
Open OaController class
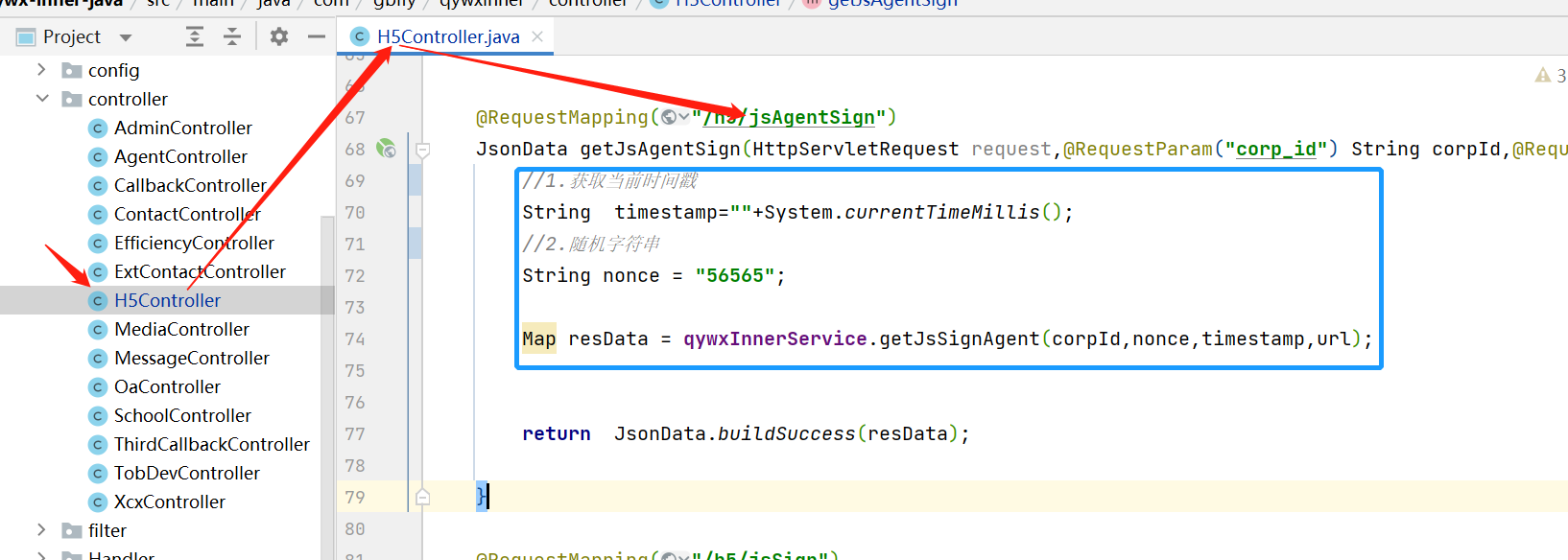point(167,386)
